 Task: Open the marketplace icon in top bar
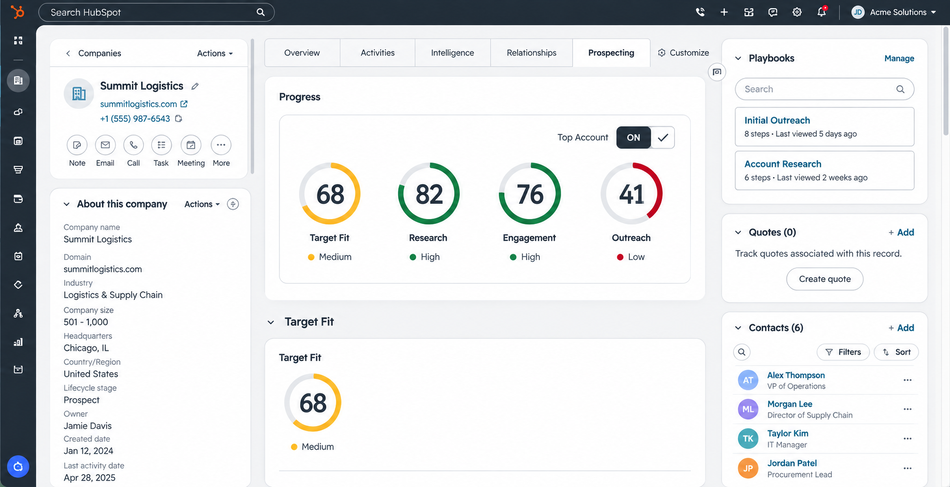click(749, 12)
